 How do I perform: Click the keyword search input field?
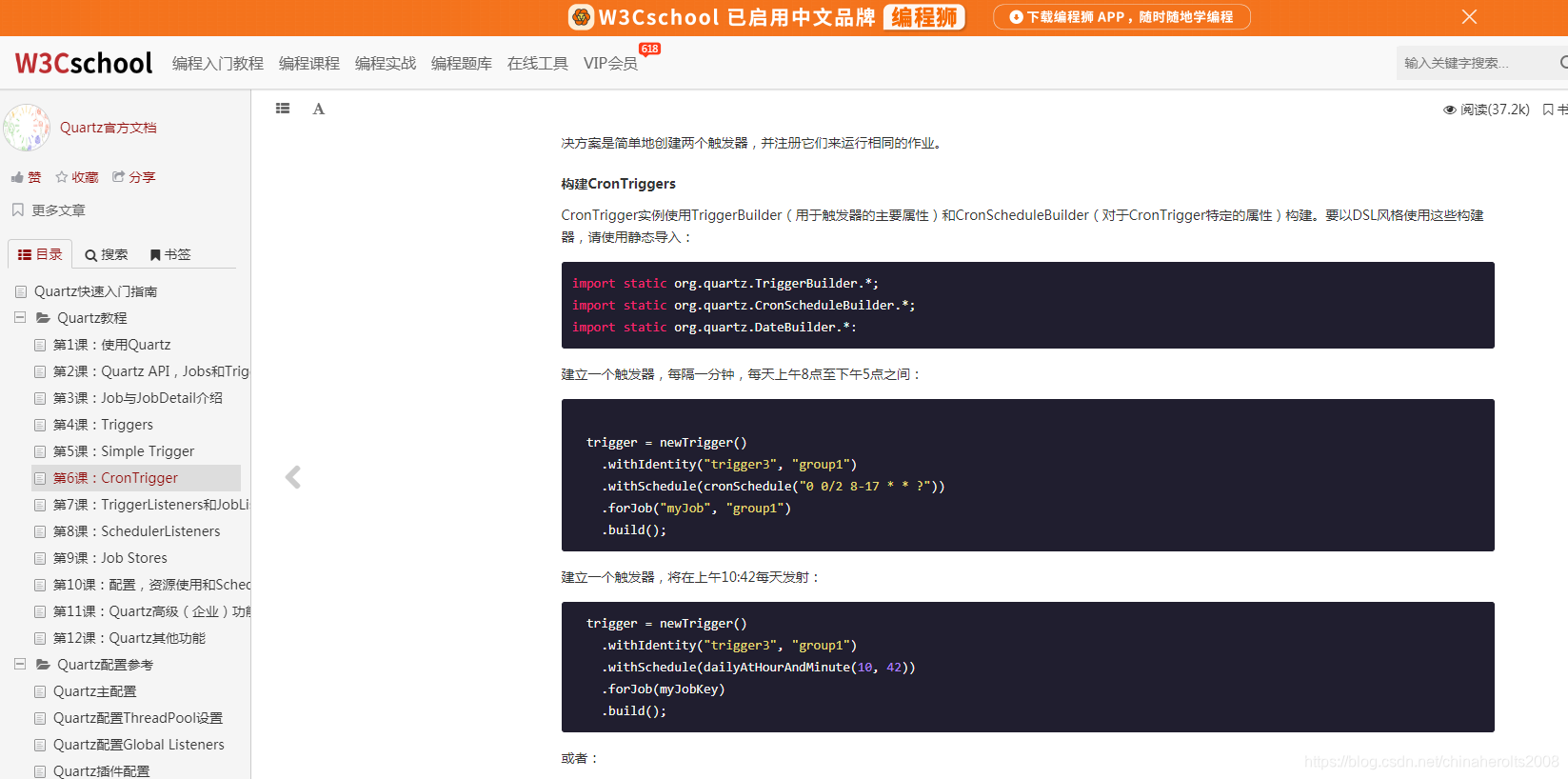[1474, 63]
